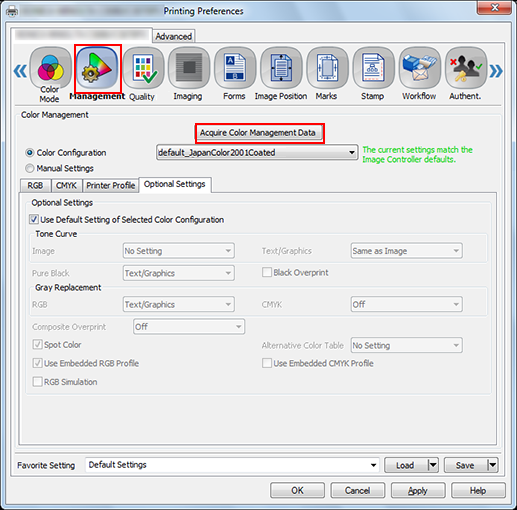The width and height of the screenshot is (517, 510).
Task: Open the Image Position icon
Action: [x=281, y=68]
